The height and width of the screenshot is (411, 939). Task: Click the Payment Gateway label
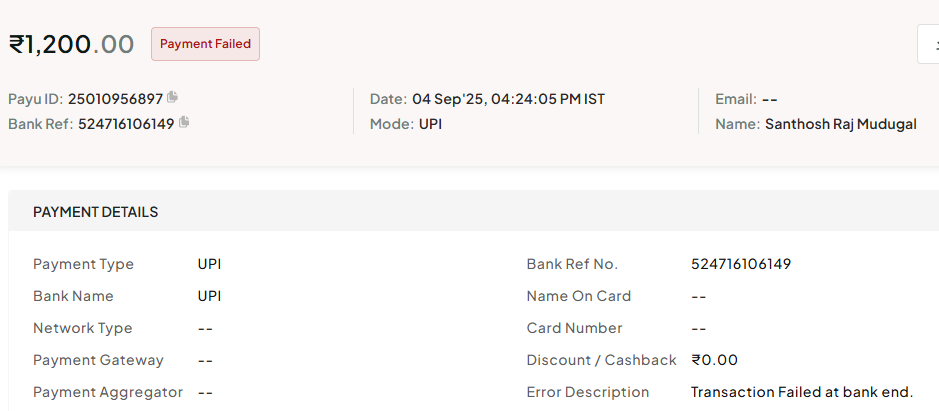tap(98, 360)
